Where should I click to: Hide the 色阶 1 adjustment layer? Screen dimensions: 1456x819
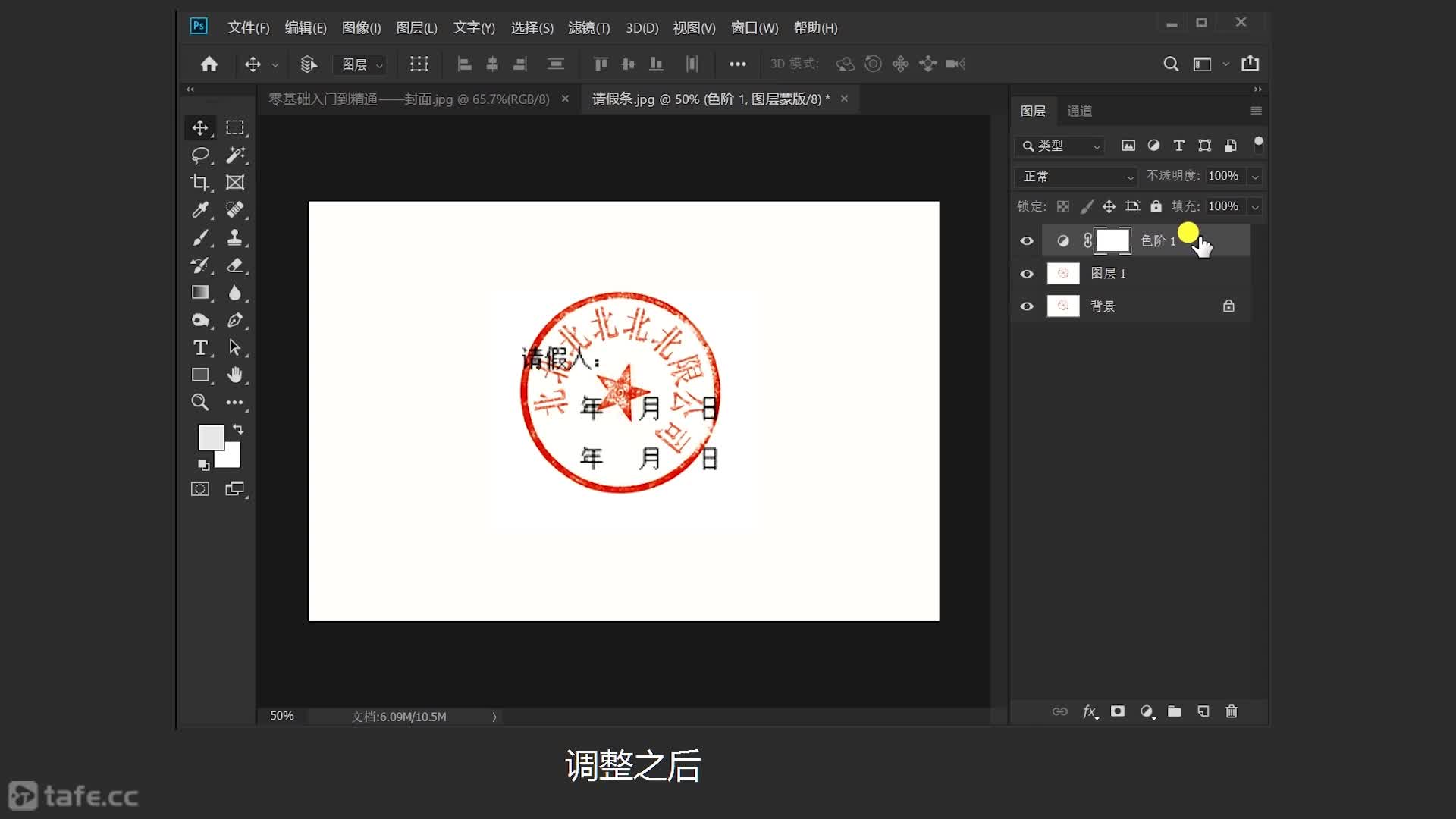(x=1027, y=241)
